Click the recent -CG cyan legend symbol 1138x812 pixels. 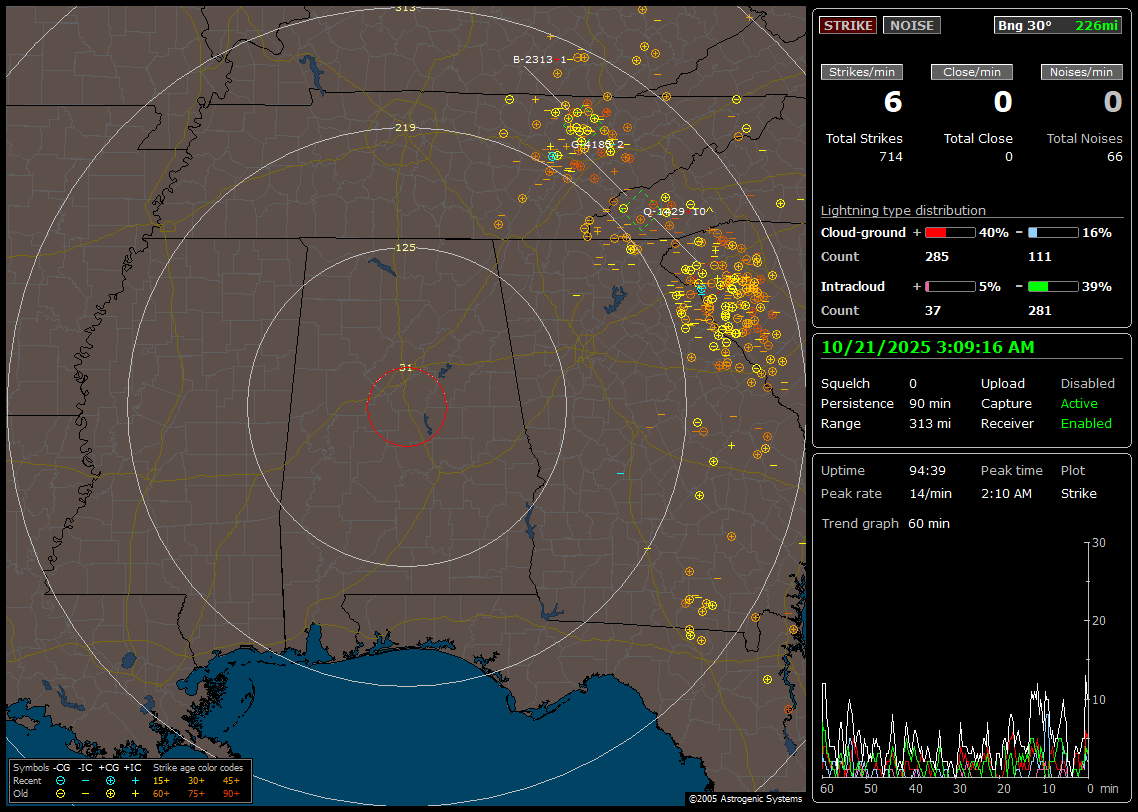[60, 780]
